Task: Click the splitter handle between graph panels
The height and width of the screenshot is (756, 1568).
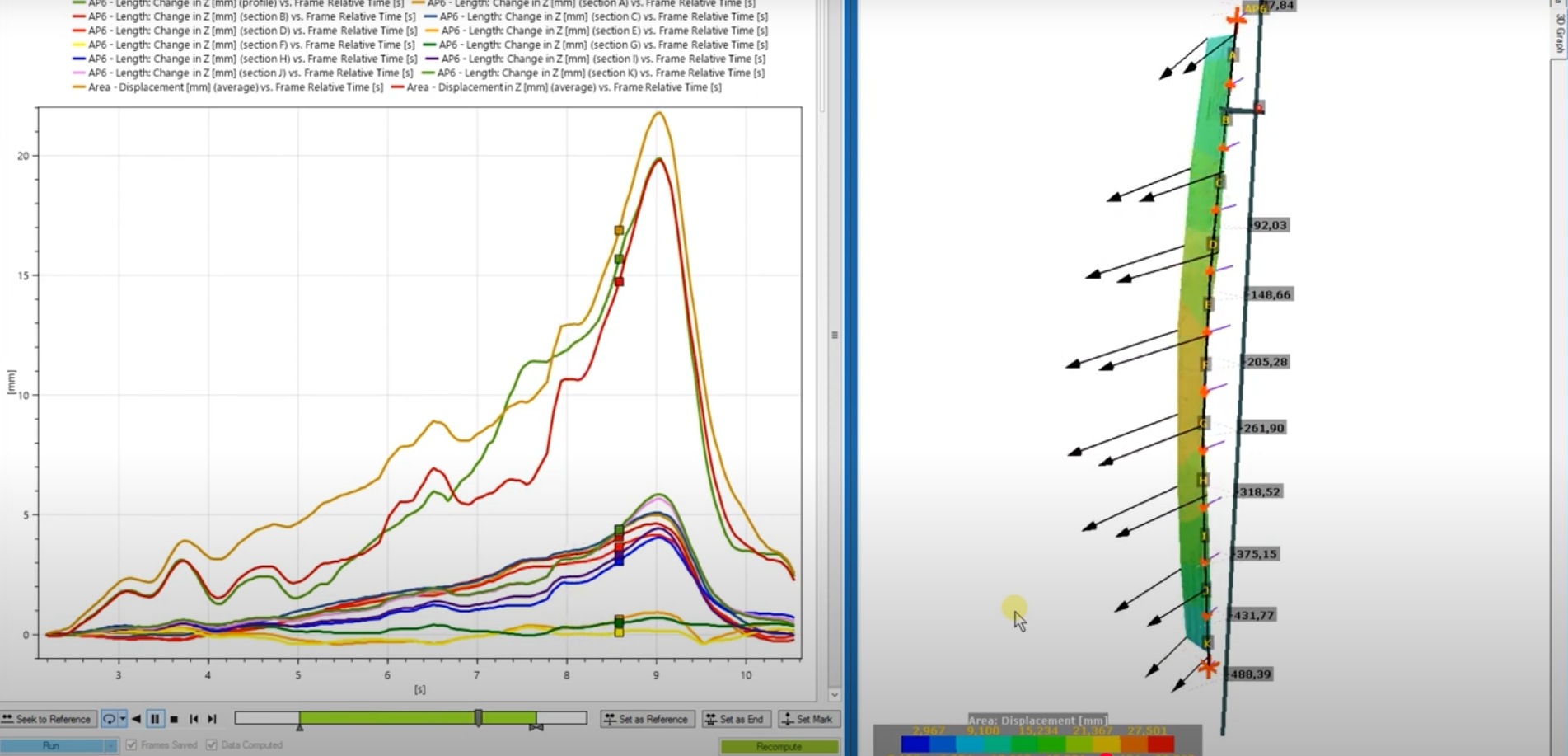Action: 834,335
